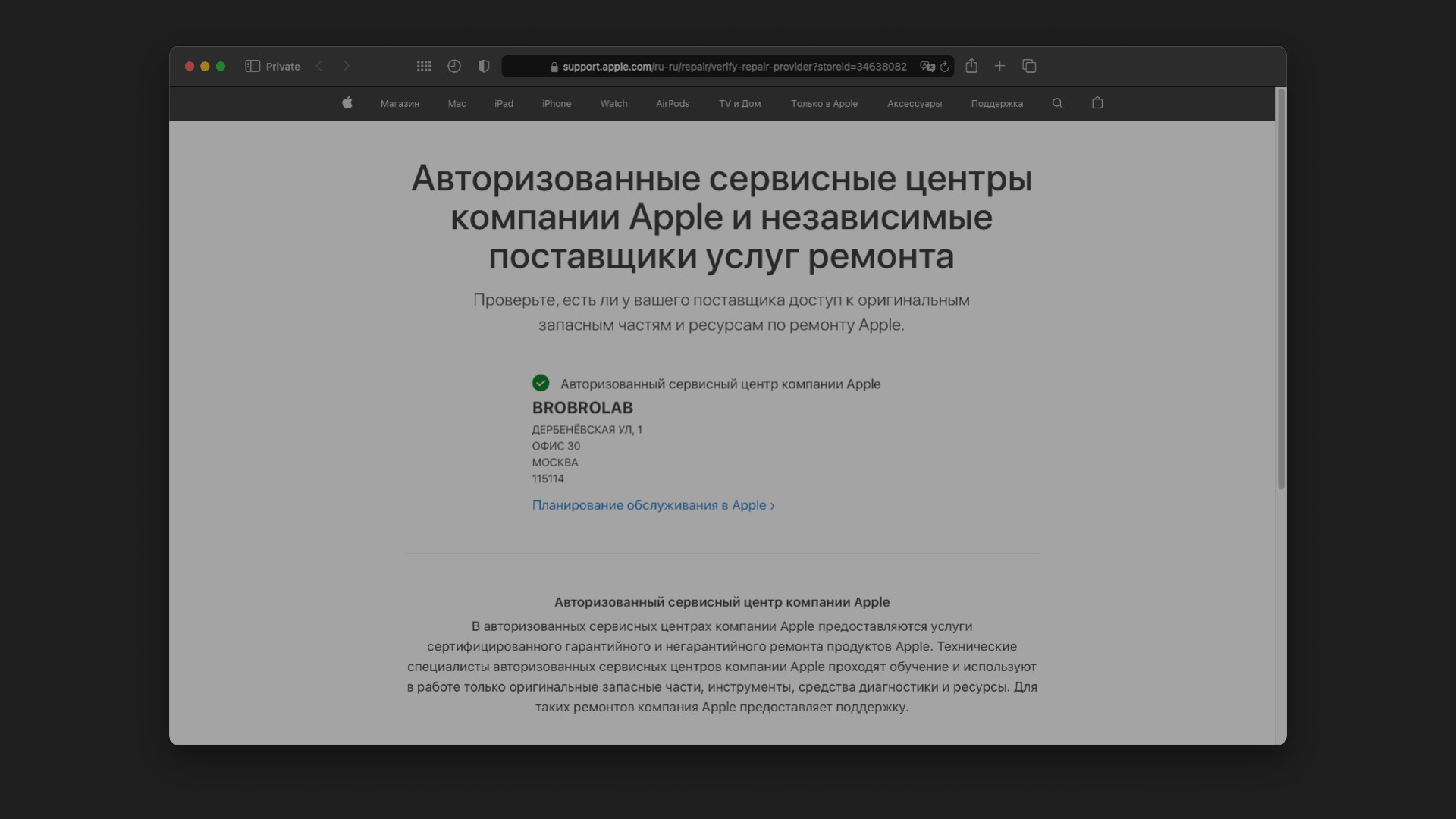The width and height of the screenshot is (1456, 819).
Task: Click the Проверьте, есть ли subtitle paragraph
Action: click(x=722, y=312)
